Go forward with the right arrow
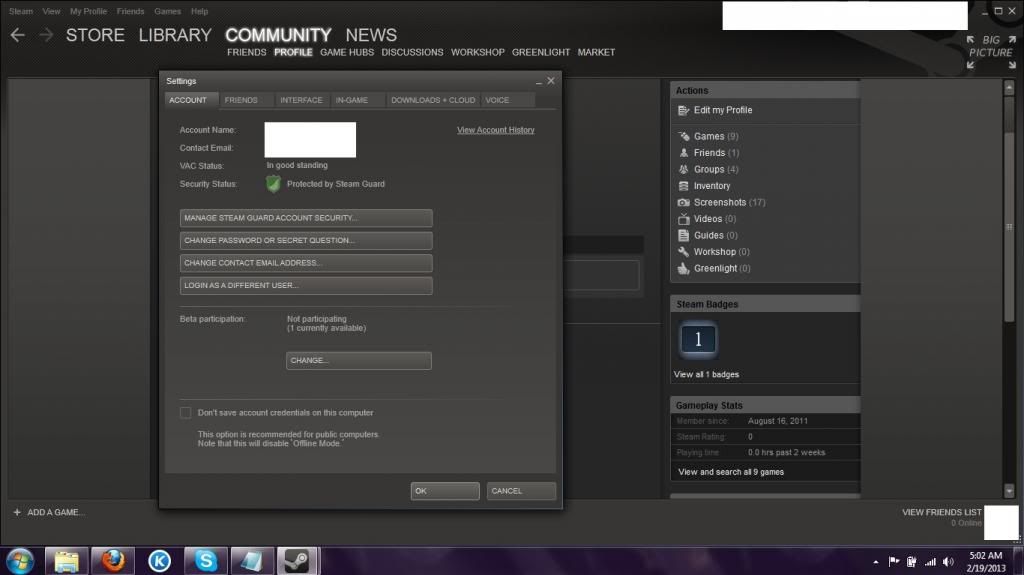Image resolution: width=1024 pixels, height=575 pixels. (46, 35)
